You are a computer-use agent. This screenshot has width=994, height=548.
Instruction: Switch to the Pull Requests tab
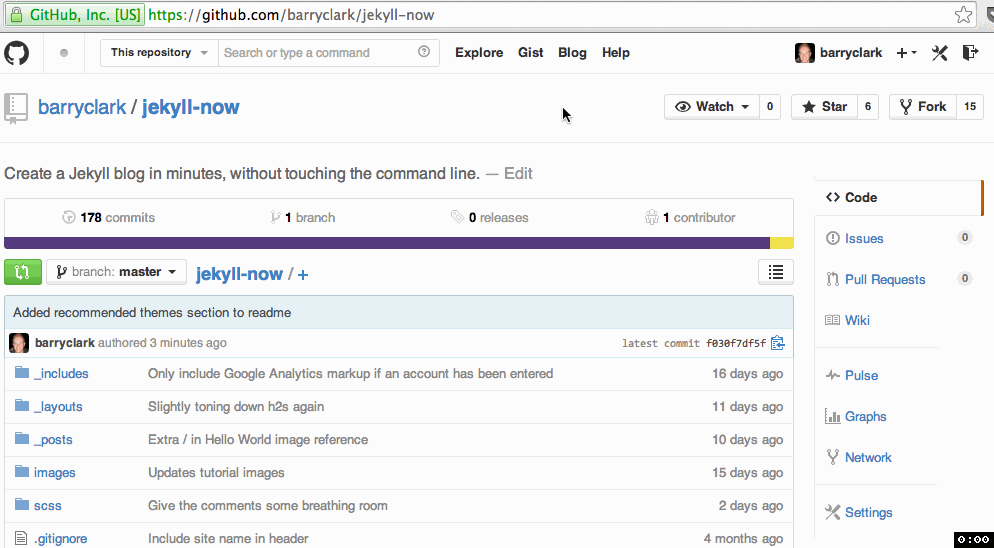click(884, 279)
